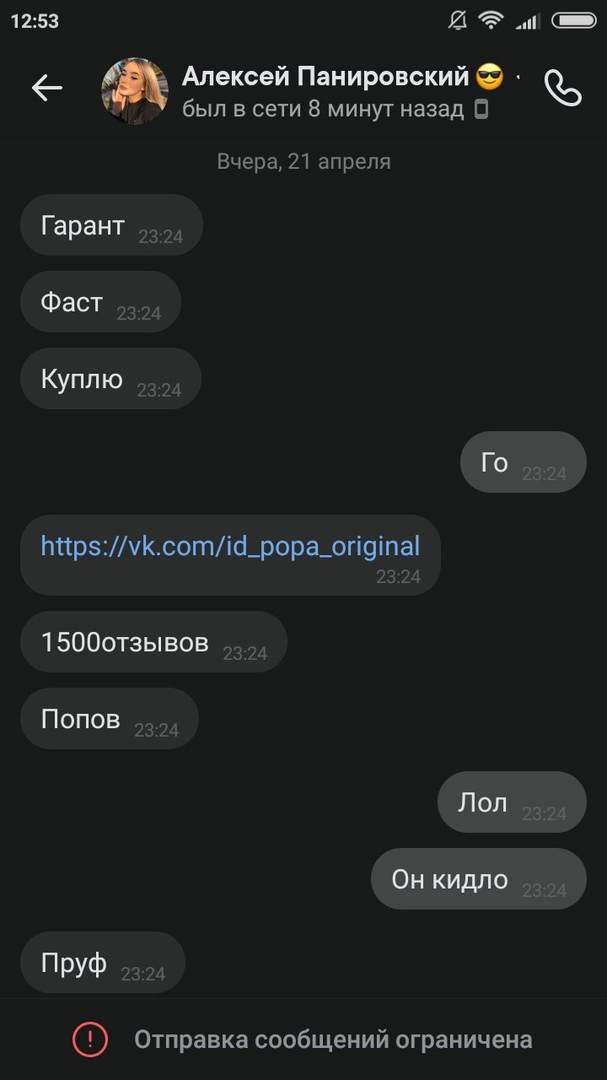This screenshot has width=607, height=1080.
Task: Select the outgoing "Го" message
Action: 522,463
